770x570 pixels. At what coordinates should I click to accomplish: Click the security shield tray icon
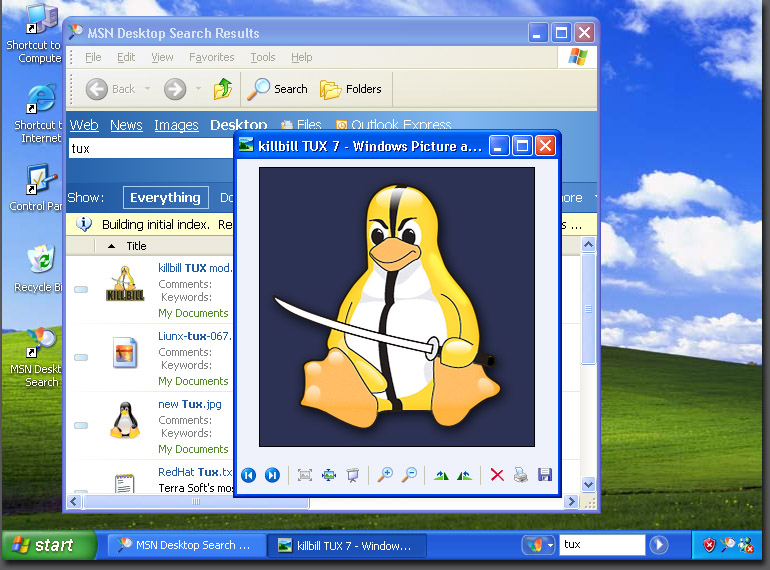click(709, 544)
